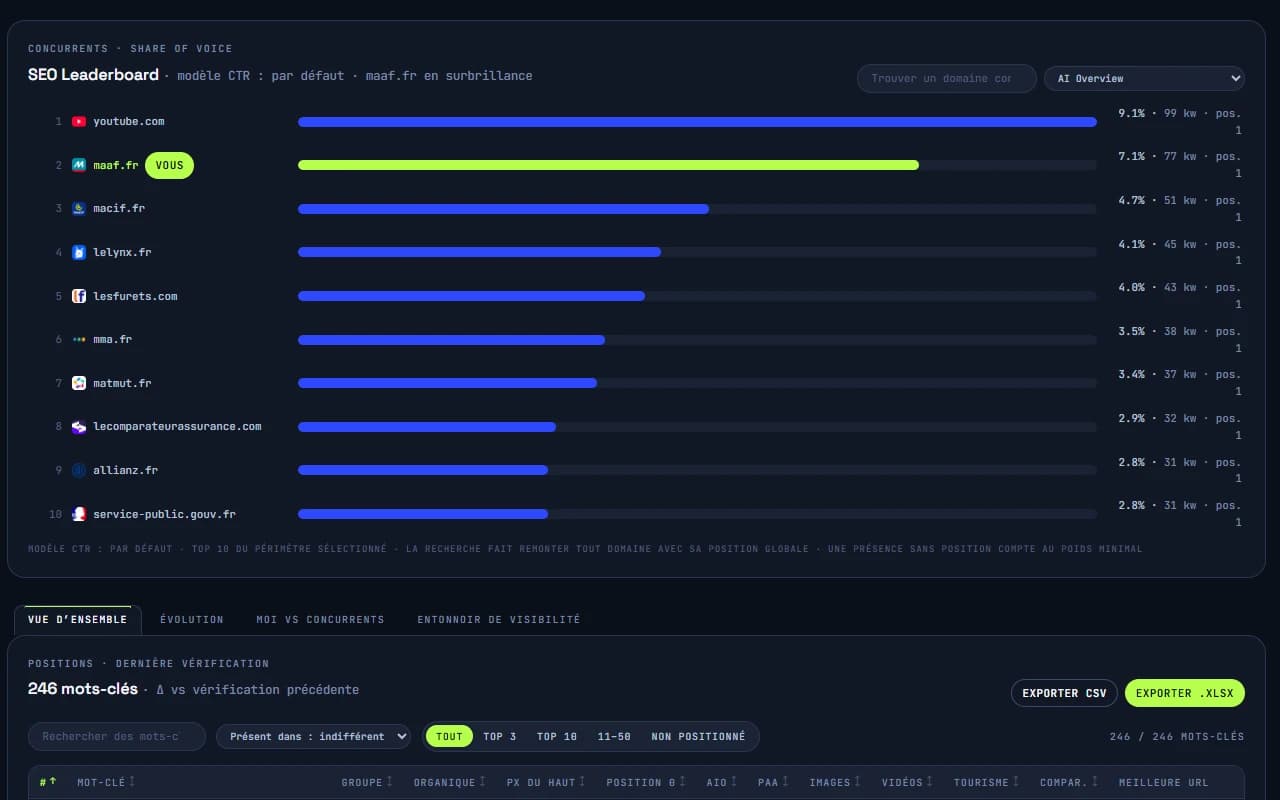1280x800 pixels.
Task: Click the youtube.com favicon icon
Action: (79, 121)
